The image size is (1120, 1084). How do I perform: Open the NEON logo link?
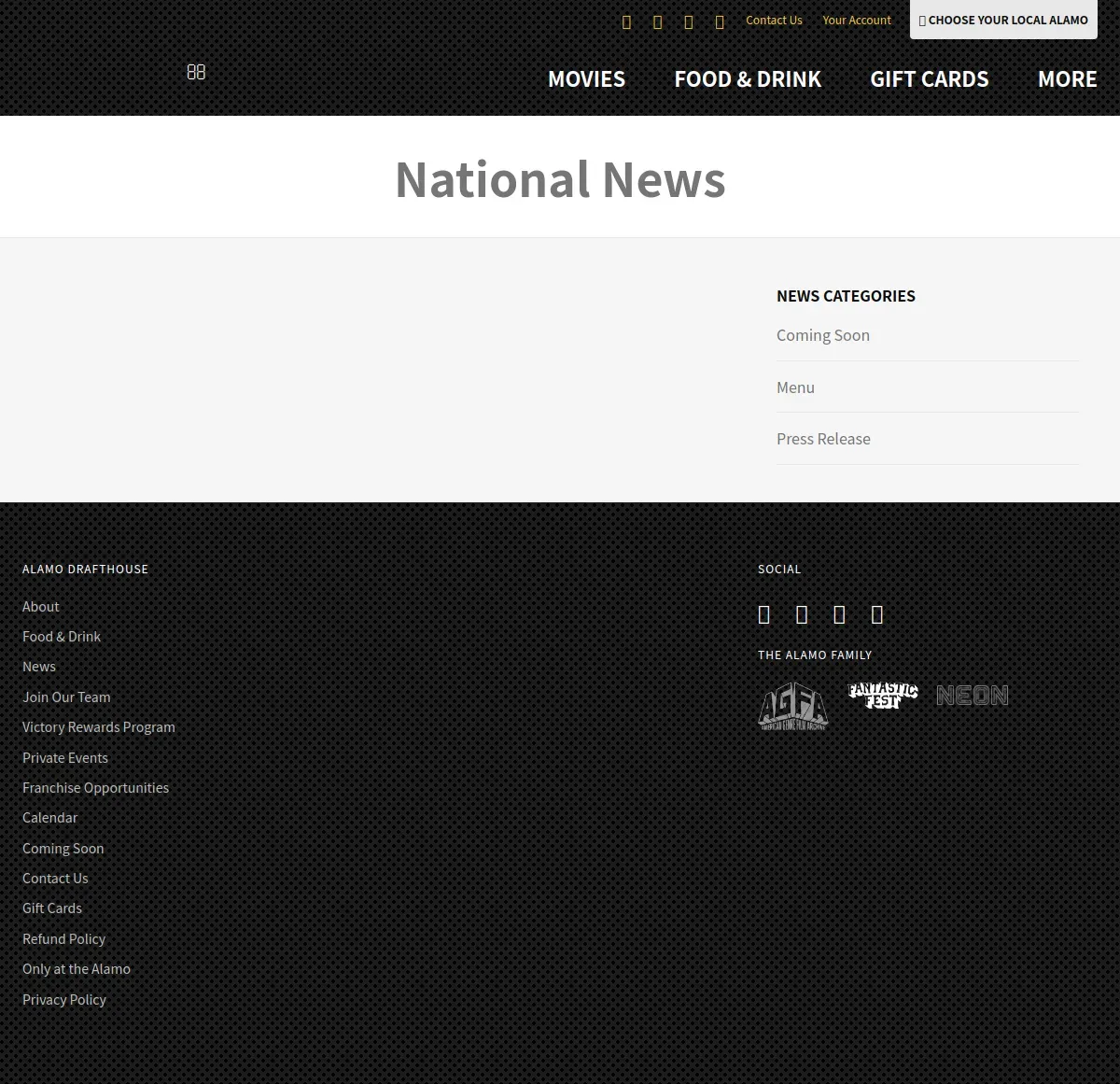[973, 696]
